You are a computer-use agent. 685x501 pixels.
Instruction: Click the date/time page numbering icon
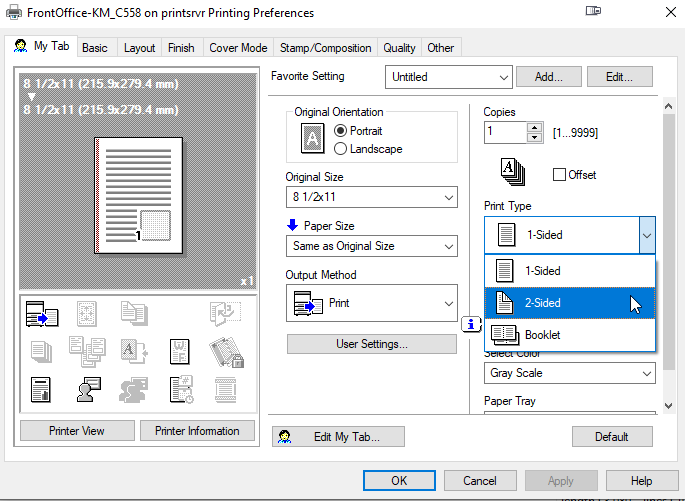click(181, 389)
